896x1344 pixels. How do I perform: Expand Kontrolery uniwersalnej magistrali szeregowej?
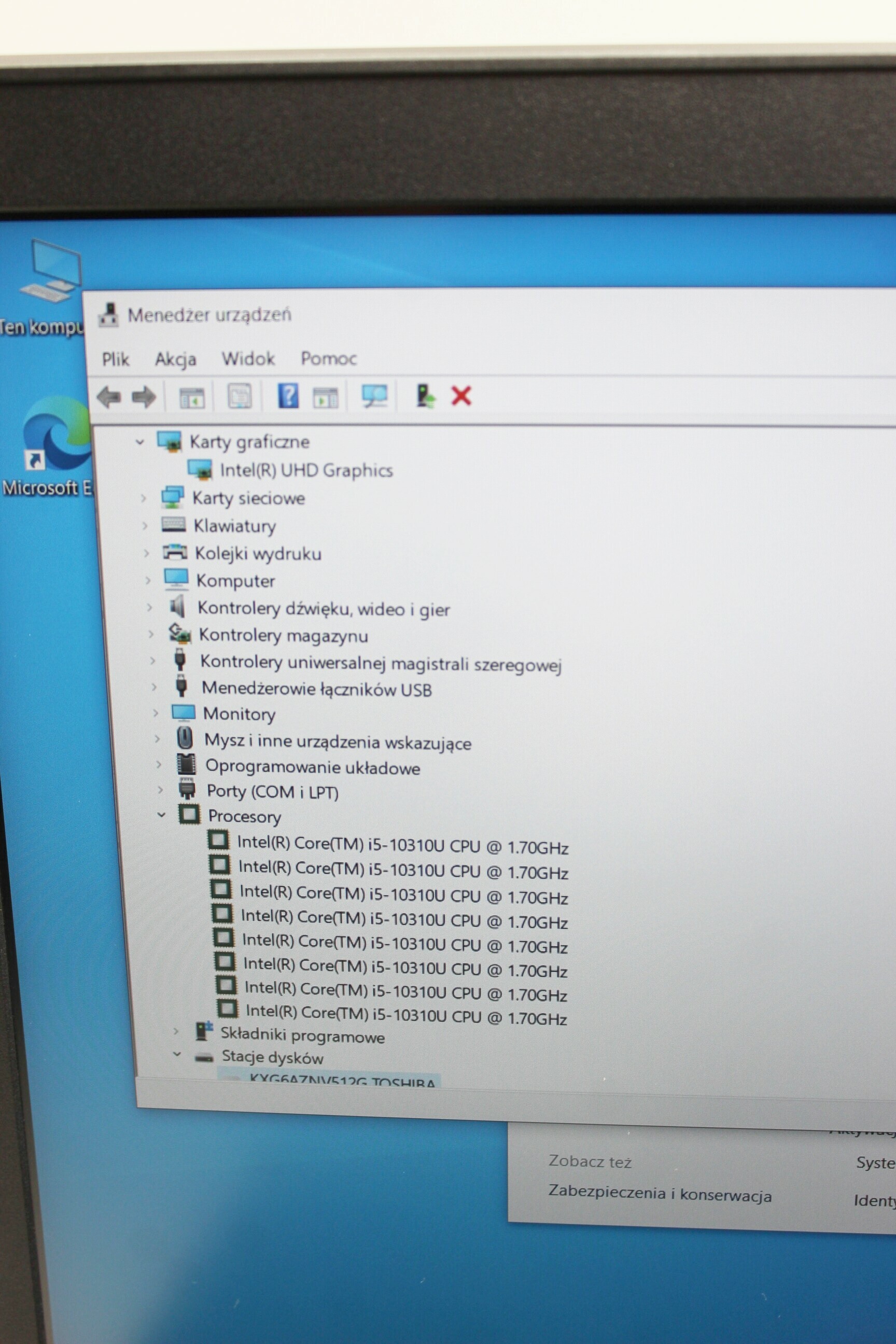click(152, 661)
